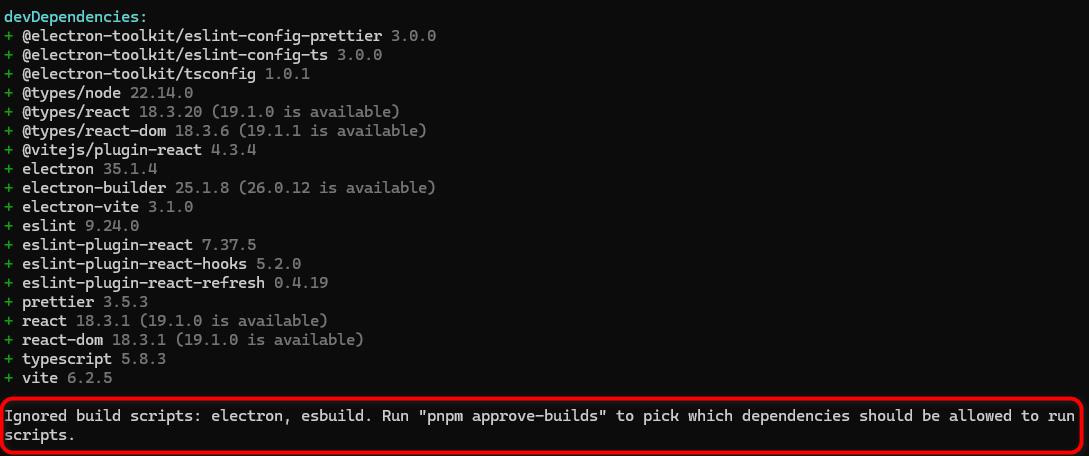Image resolution: width=1089 pixels, height=456 pixels.
Task: Click the react-dom 18.3.1 line
Action: click(x=184, y=339)
